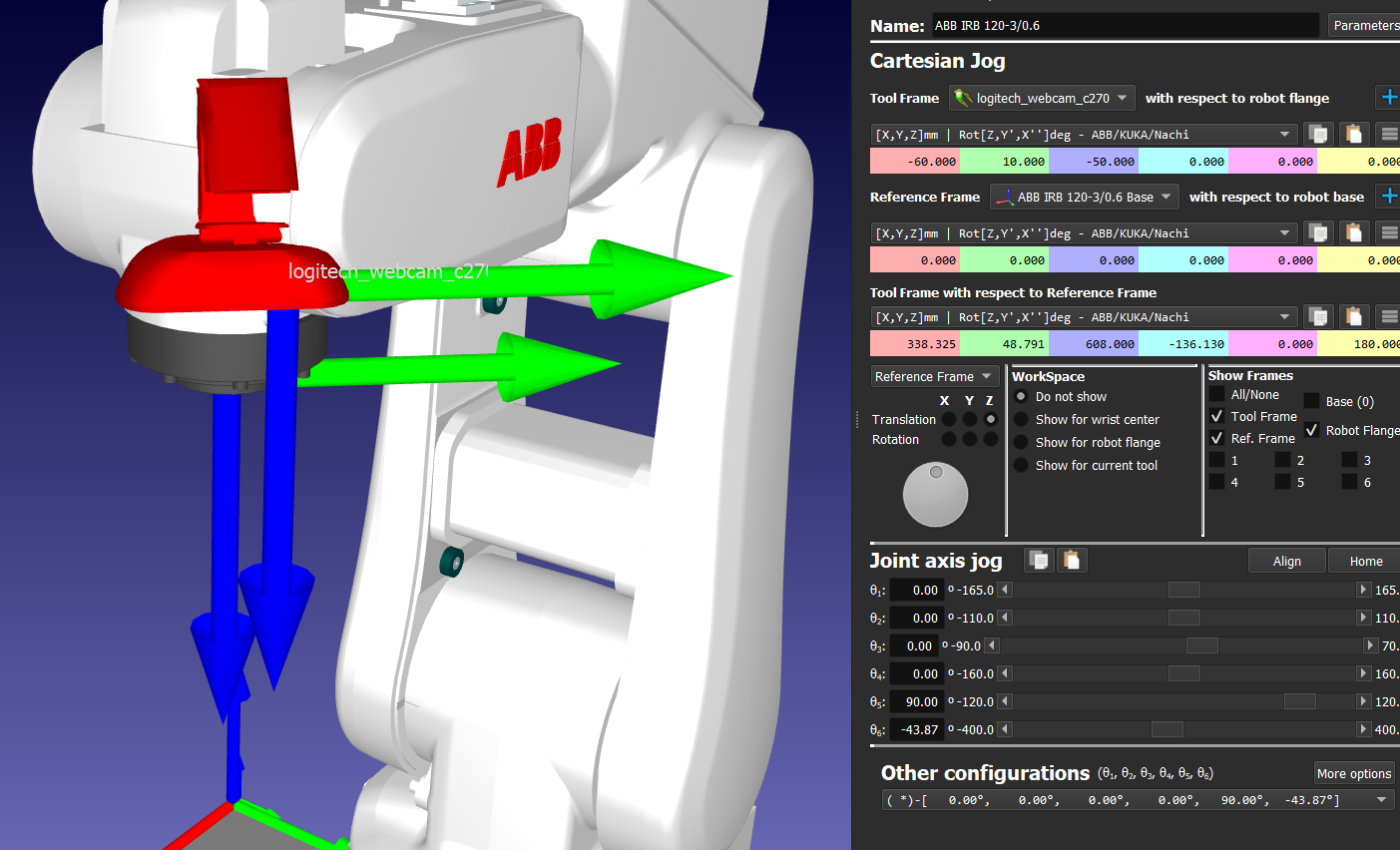Paste joint values in Joint axis jog
This screenshot has height=850, width=1400.
[1071, 561]
